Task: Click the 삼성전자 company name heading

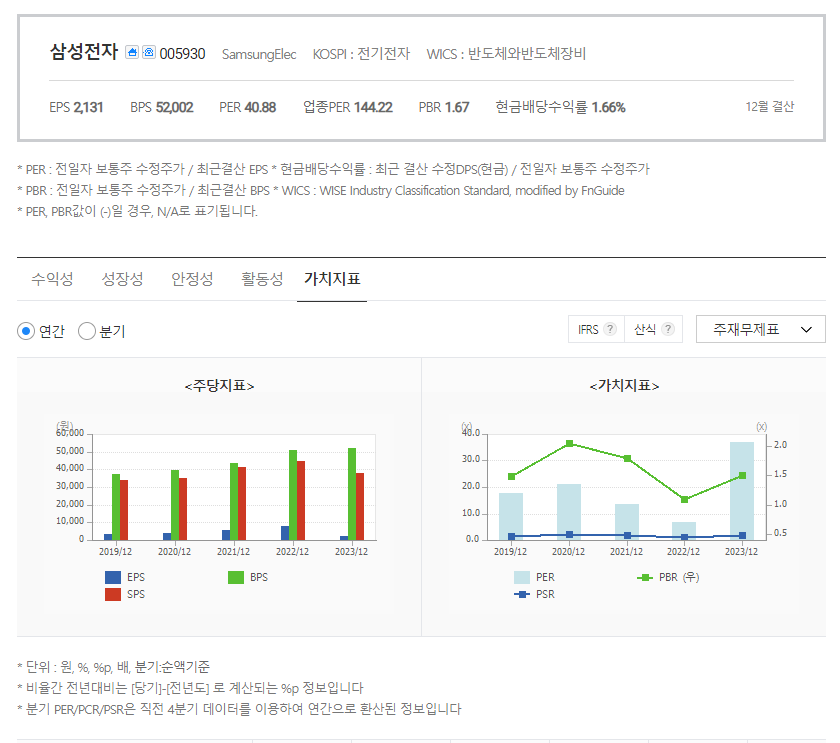Action: (84, 51)
